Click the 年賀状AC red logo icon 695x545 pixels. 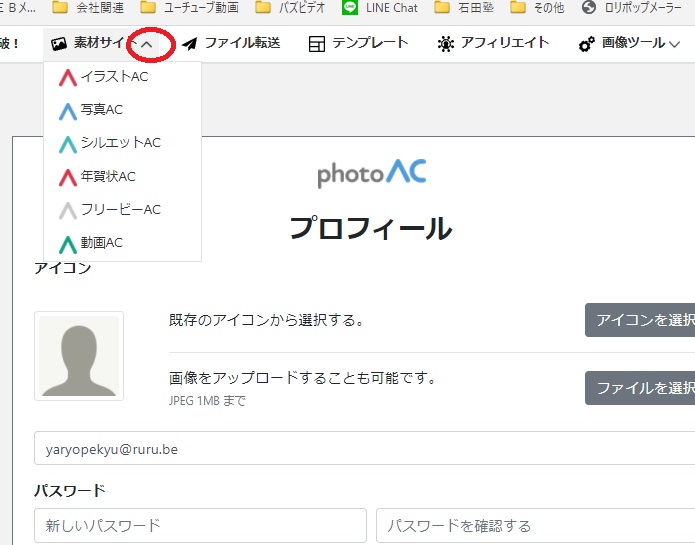click(68, 177)
